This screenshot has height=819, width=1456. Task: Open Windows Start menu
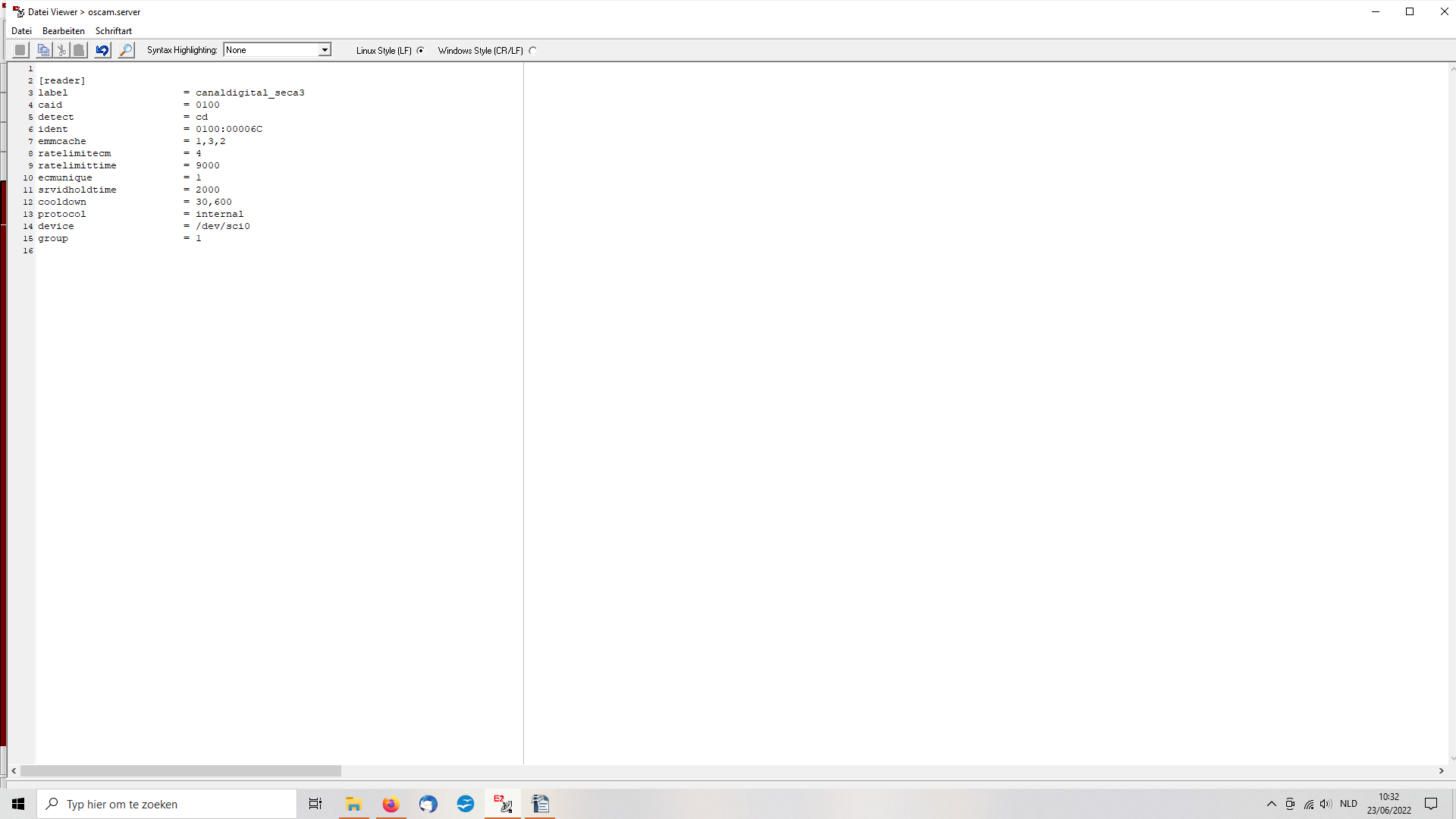click(x=18, y=804)
